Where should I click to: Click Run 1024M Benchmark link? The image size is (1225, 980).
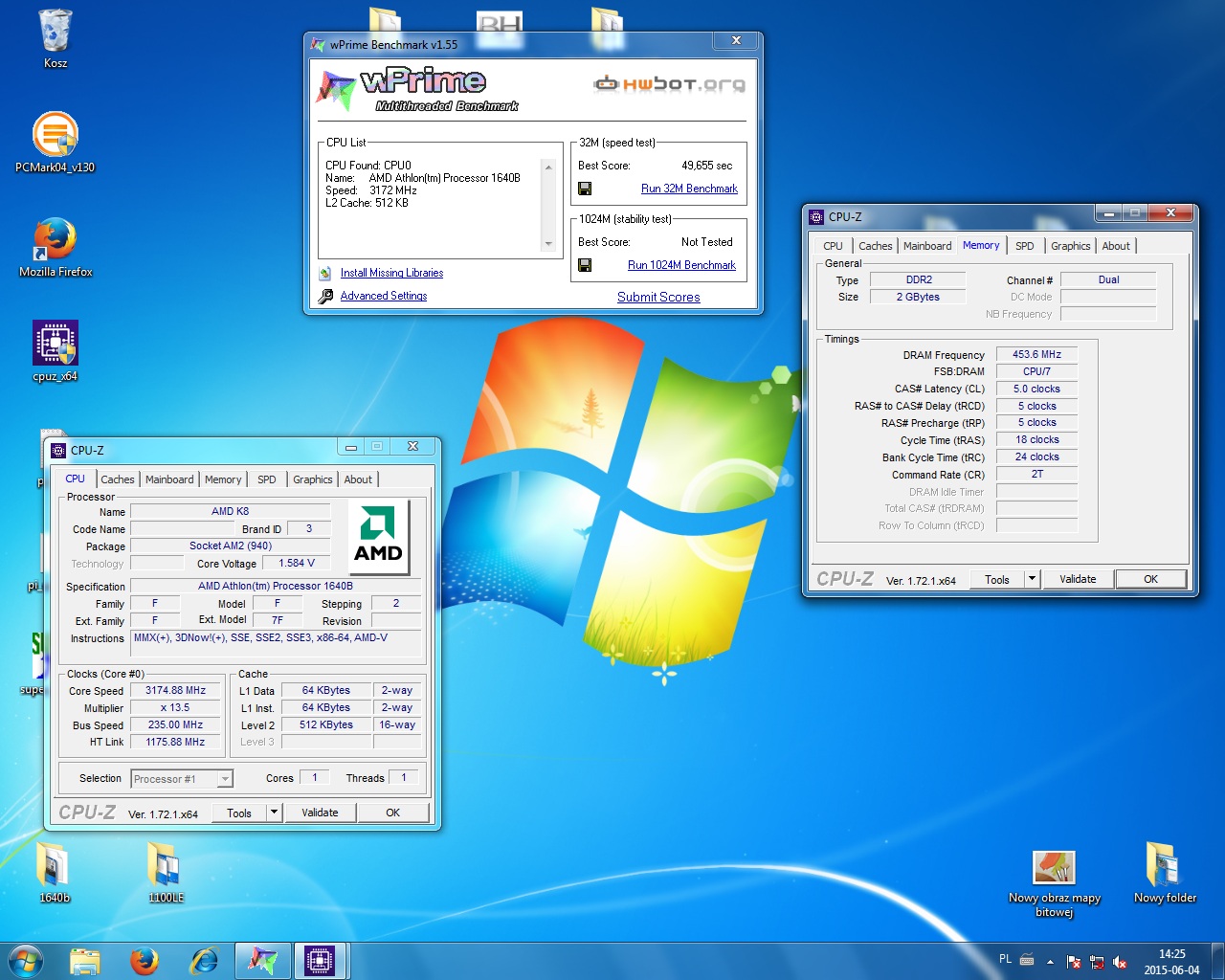point(681,265)
